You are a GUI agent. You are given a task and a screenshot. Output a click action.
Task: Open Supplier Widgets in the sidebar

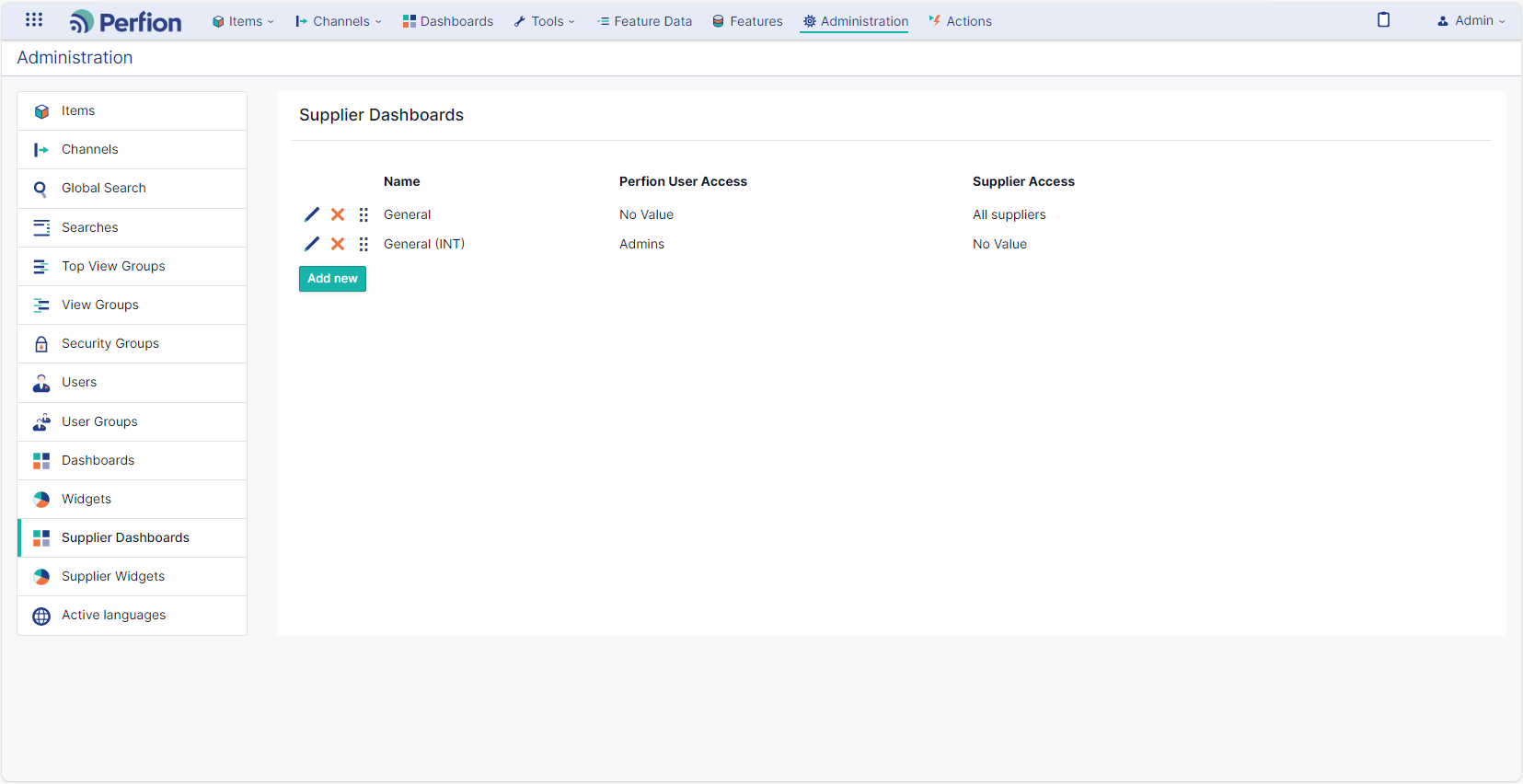132,576
